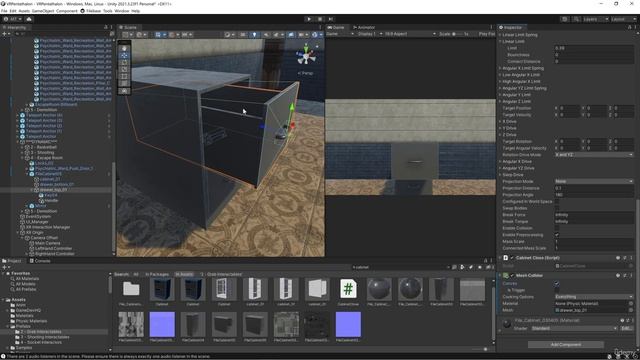
Task: Open the GameObject menu
Action: pos(43,11)
